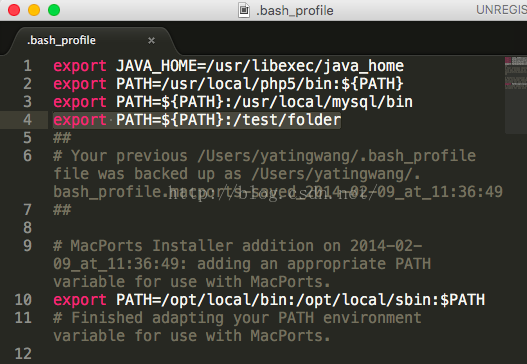Click the 'file was backed up as' text
This screenshot has height=364, width=527.
(x=148, y=174)
